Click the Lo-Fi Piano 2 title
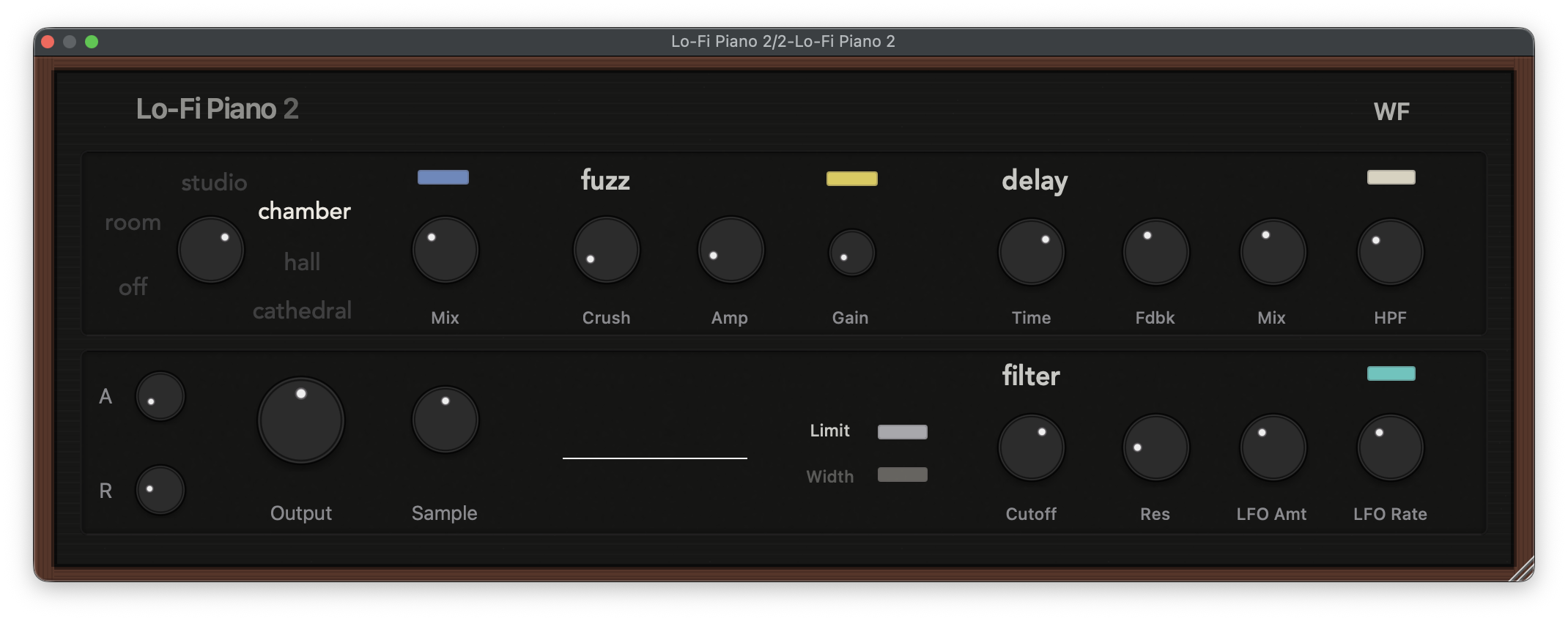The width and height of the screenshot is (1568, 621). tap(218, 109)
